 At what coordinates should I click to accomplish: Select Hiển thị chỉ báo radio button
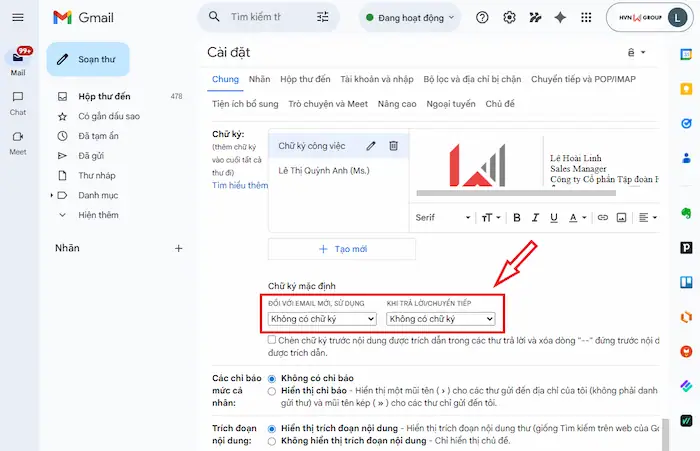[272, 391]
